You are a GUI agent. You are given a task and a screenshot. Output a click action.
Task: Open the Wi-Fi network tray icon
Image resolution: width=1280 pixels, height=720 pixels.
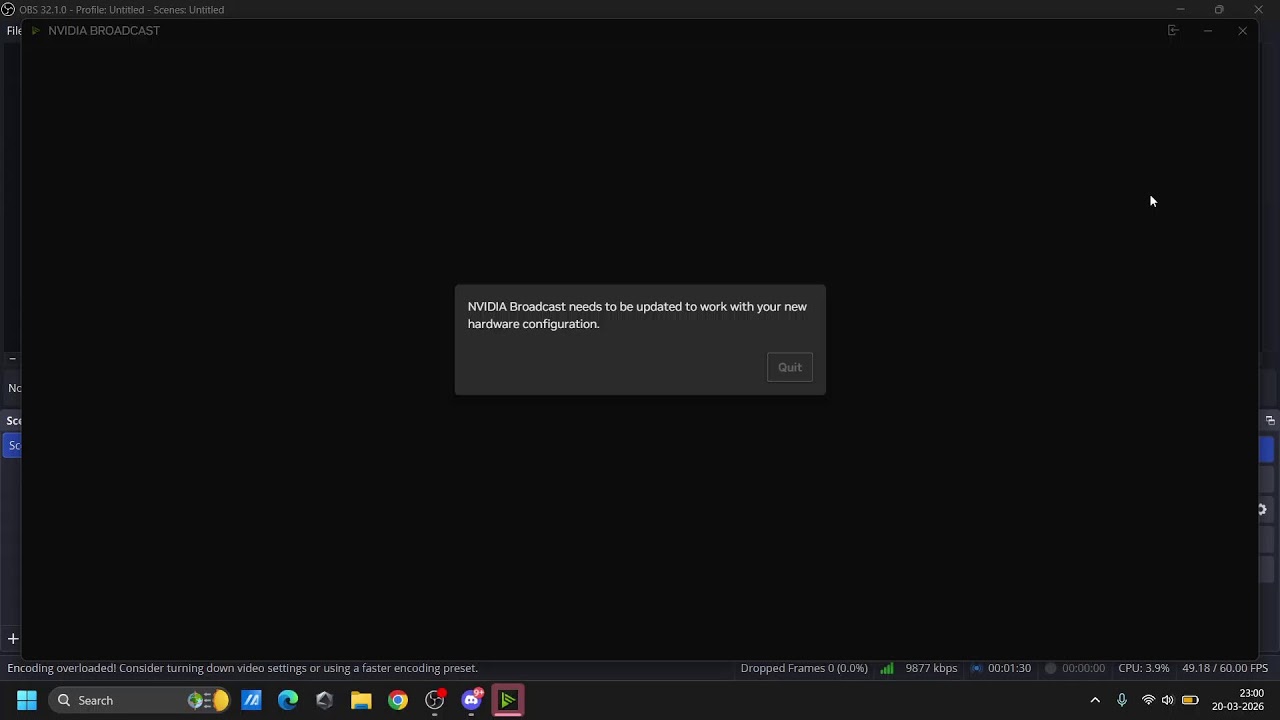click(1148, 700)
